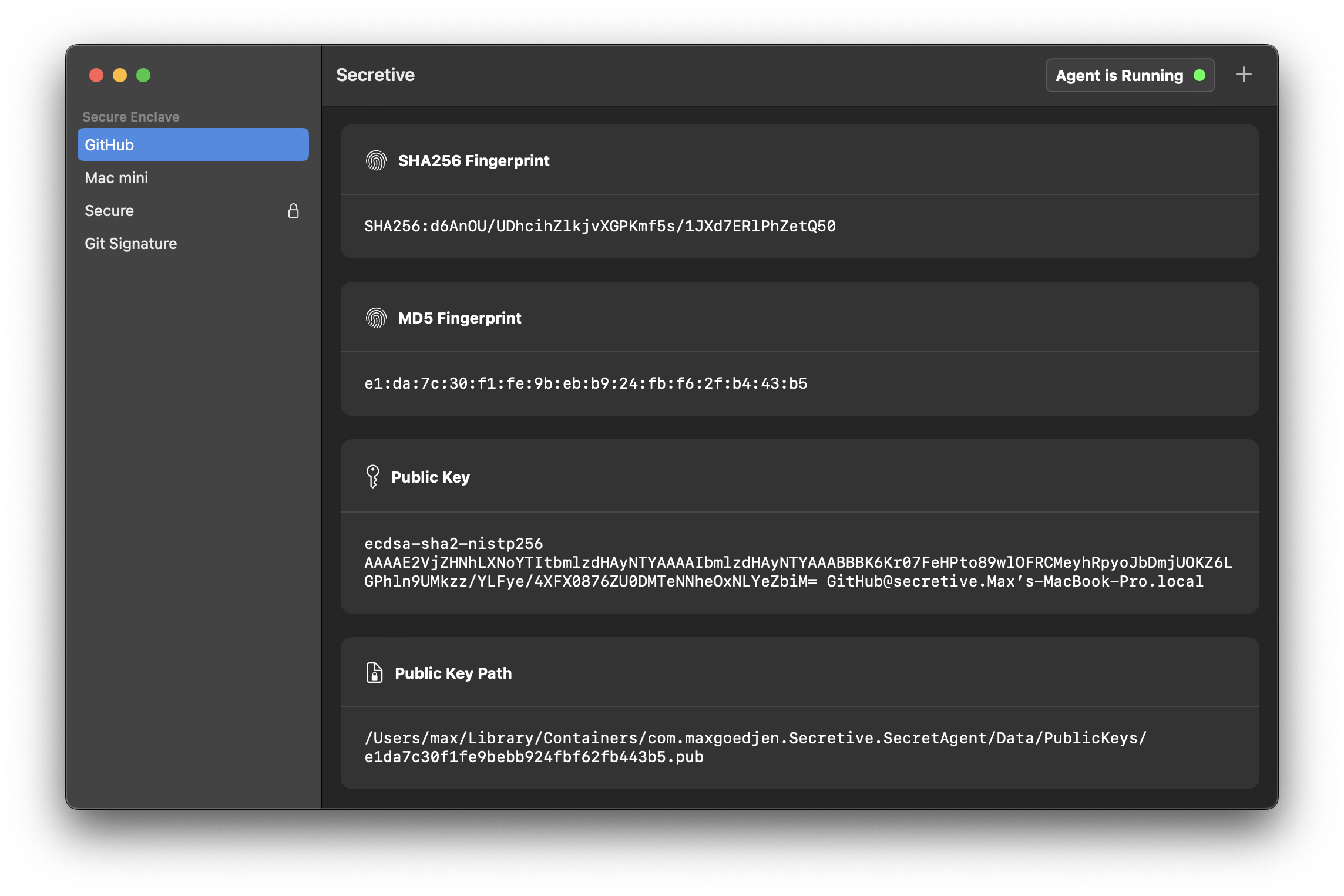The height and width of the screenshot is (896, 1344).
Task: Click the Public Key Path document icon
Action: pyautogui.click(x=374, y=673)
